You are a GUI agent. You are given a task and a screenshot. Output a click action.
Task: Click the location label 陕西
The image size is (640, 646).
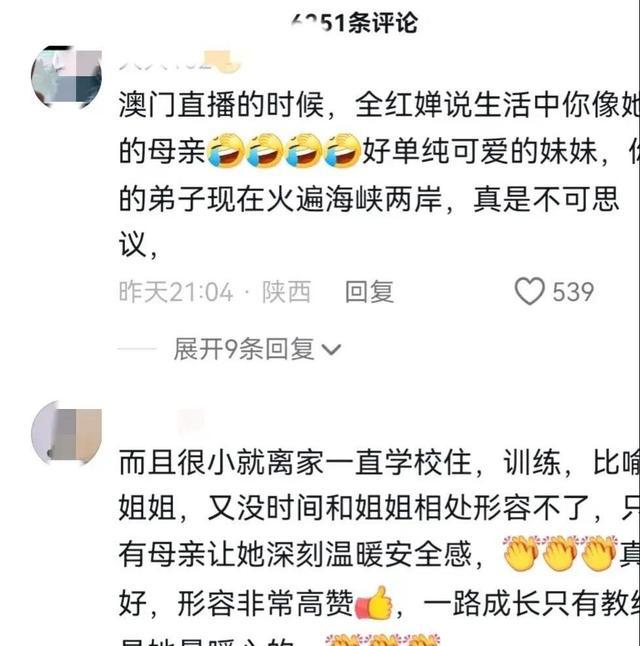[286, 292]
